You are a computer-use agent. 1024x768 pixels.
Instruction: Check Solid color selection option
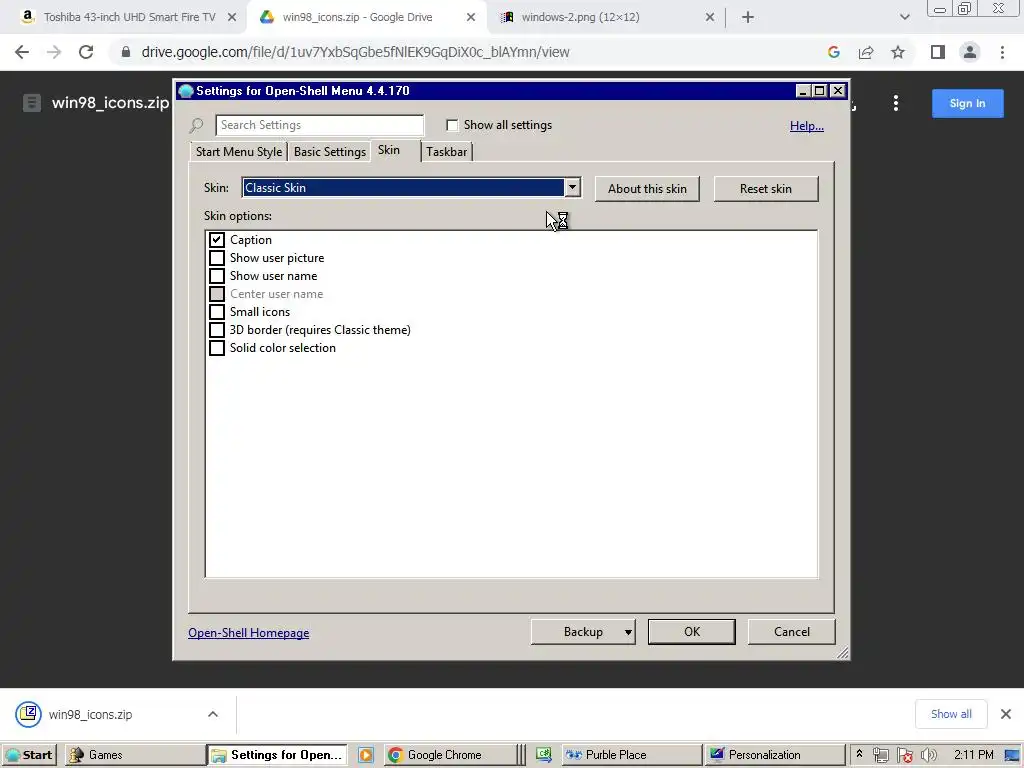click(x=217, y=347)
